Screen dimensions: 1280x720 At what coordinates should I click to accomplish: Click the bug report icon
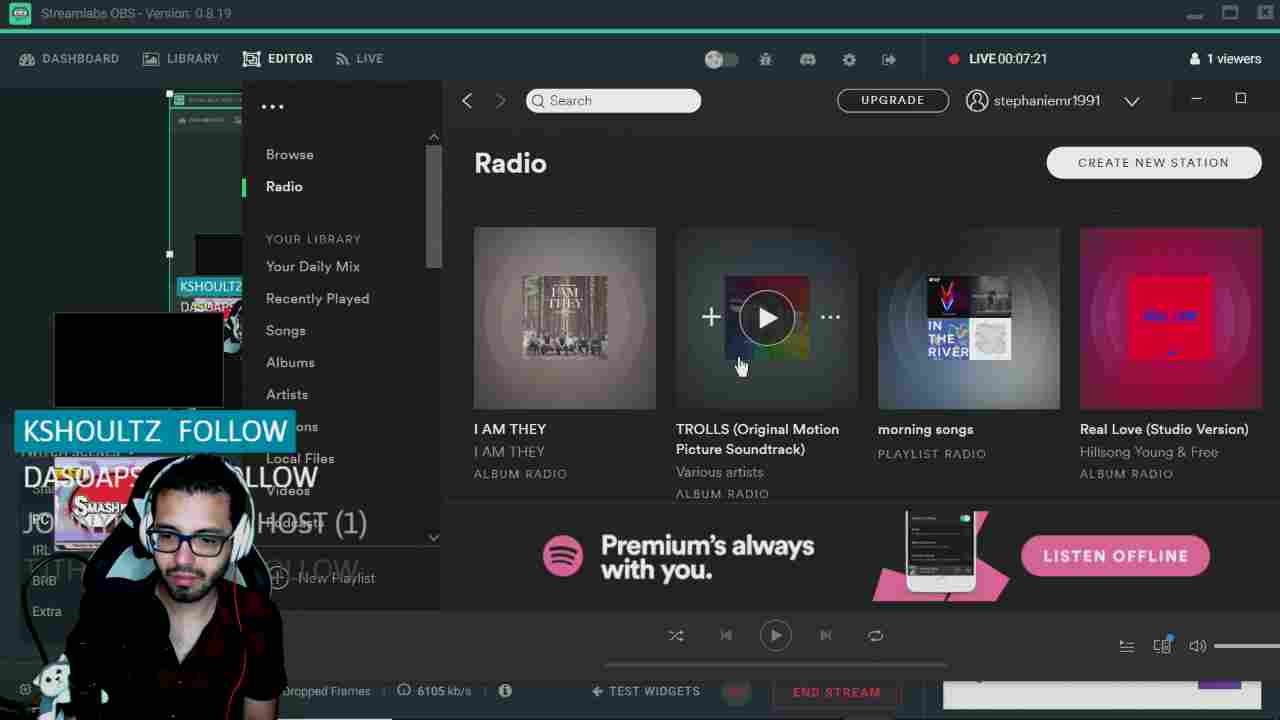tap(766, 59)
